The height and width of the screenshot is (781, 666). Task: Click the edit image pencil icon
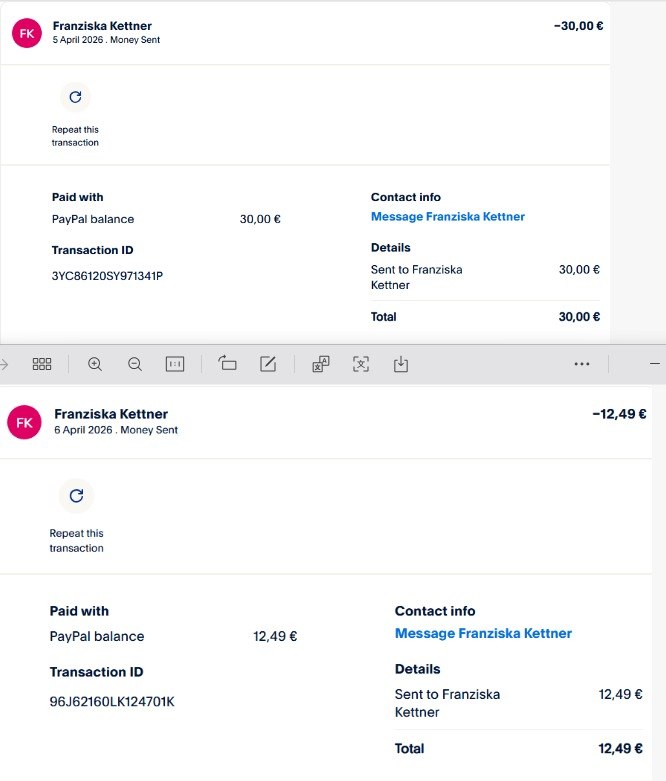point(268,365)
